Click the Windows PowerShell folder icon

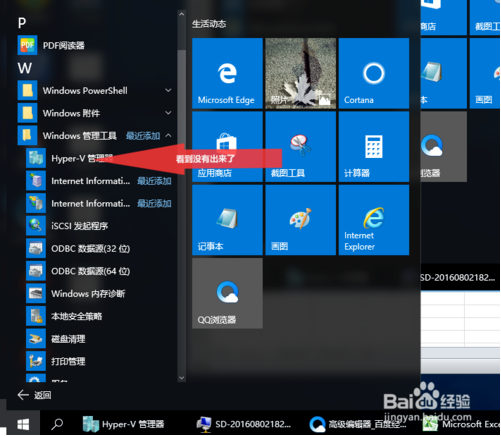tap(27, 90)
